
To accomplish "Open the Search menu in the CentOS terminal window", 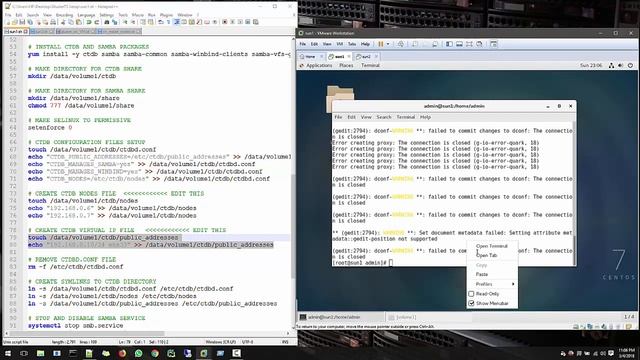I will pos(384,117).
